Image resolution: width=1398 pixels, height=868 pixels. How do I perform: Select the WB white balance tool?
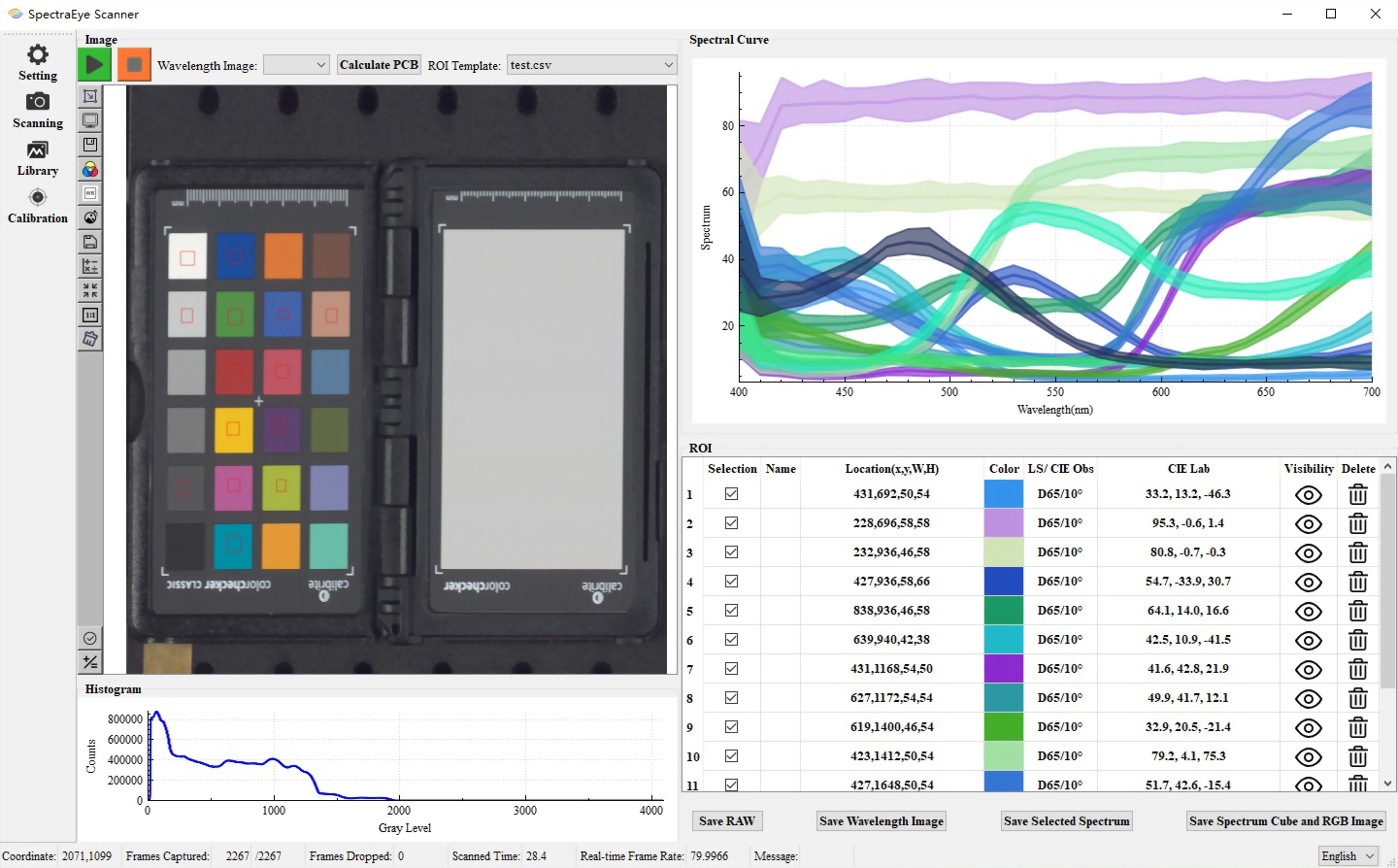[x=90, y=193]
